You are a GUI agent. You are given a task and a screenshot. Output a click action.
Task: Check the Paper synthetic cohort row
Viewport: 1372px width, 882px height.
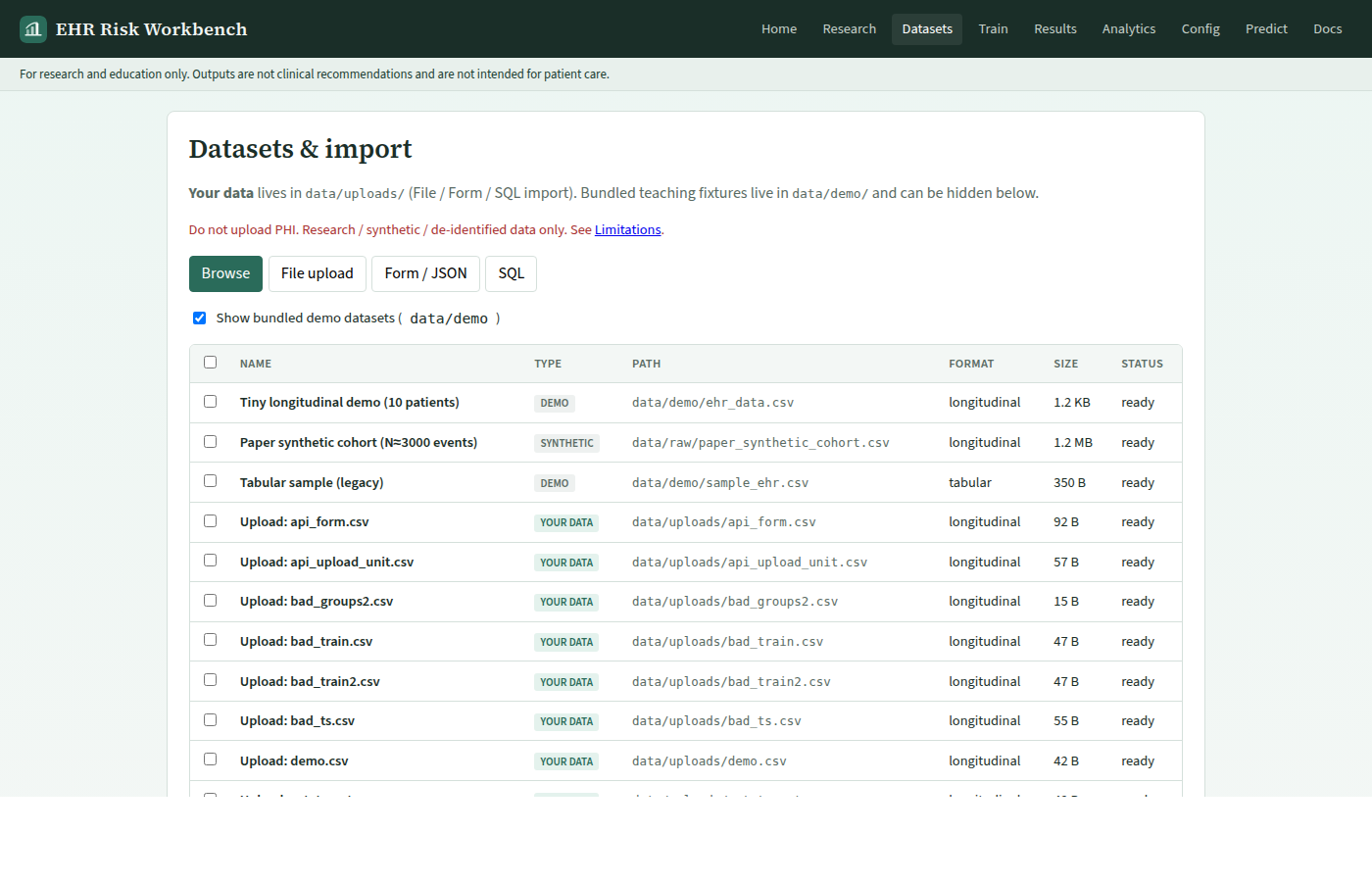pos(210,442)
